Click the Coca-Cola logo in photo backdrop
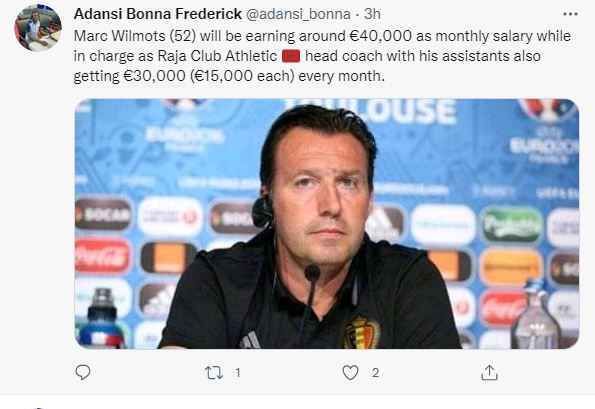Screen dimensions: 595x409 tap(102, 256)
